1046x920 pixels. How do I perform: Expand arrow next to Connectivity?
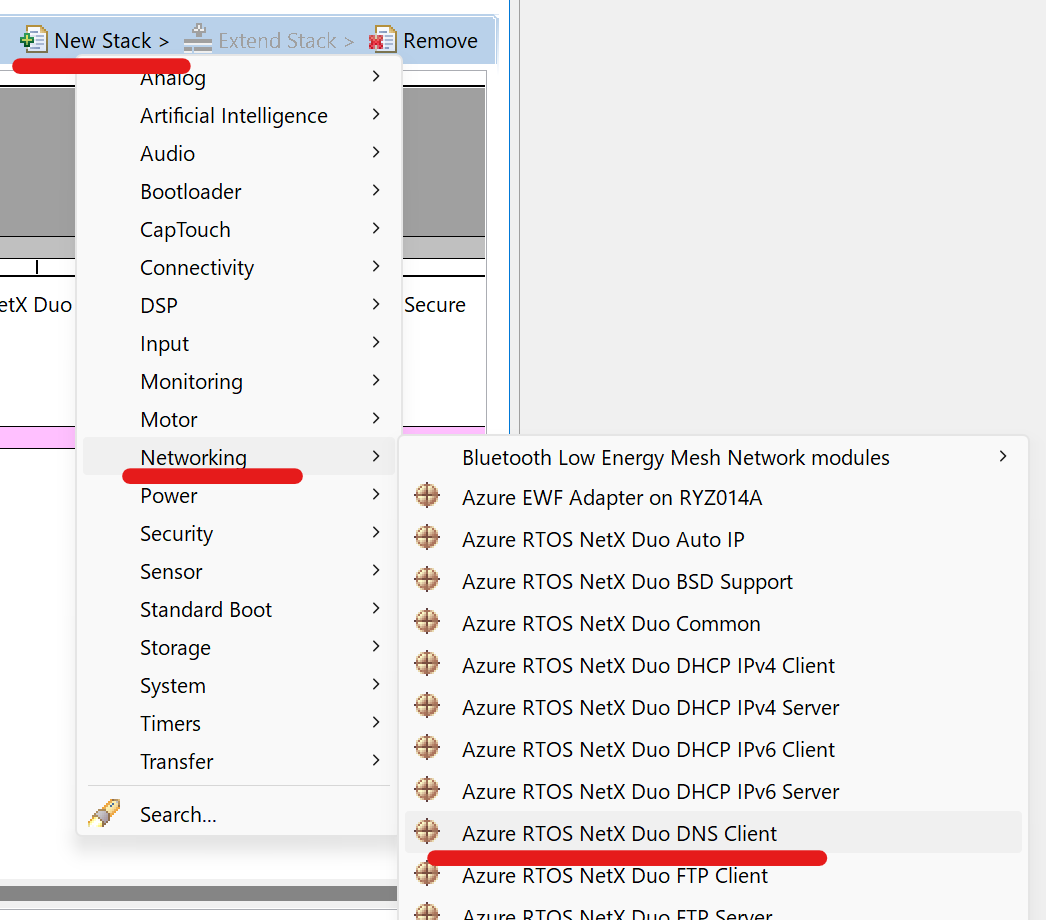point(376,267)
